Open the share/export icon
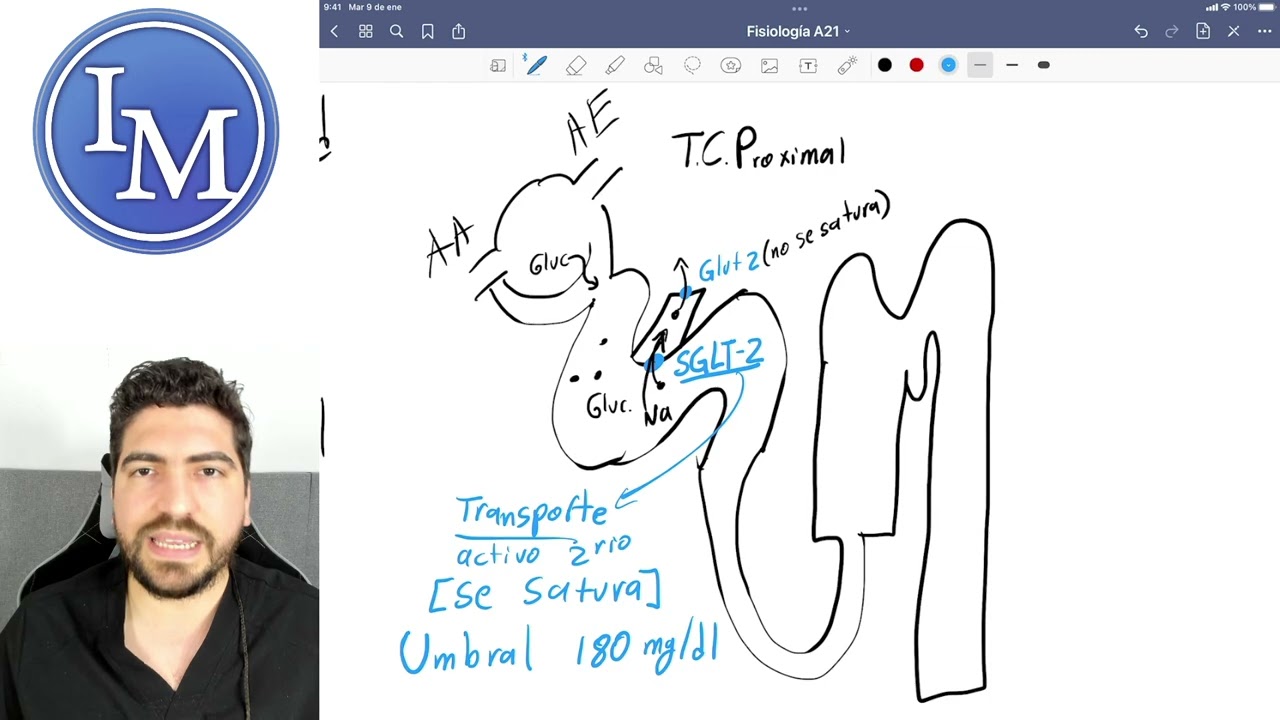 tap(459, 32)
